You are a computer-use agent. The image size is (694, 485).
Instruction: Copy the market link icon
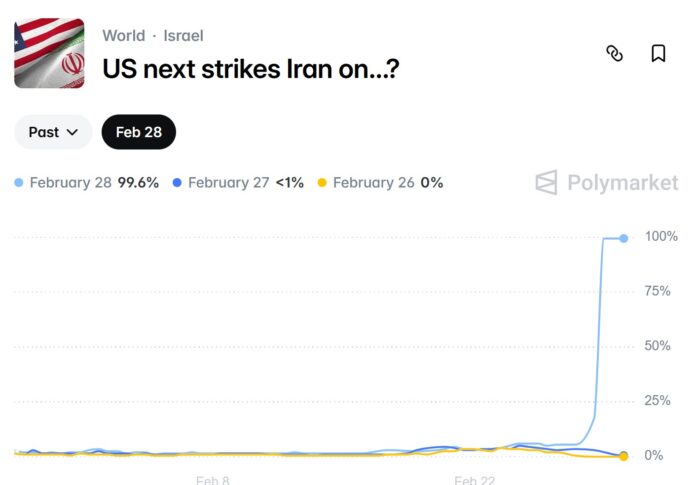click(614, 54)
